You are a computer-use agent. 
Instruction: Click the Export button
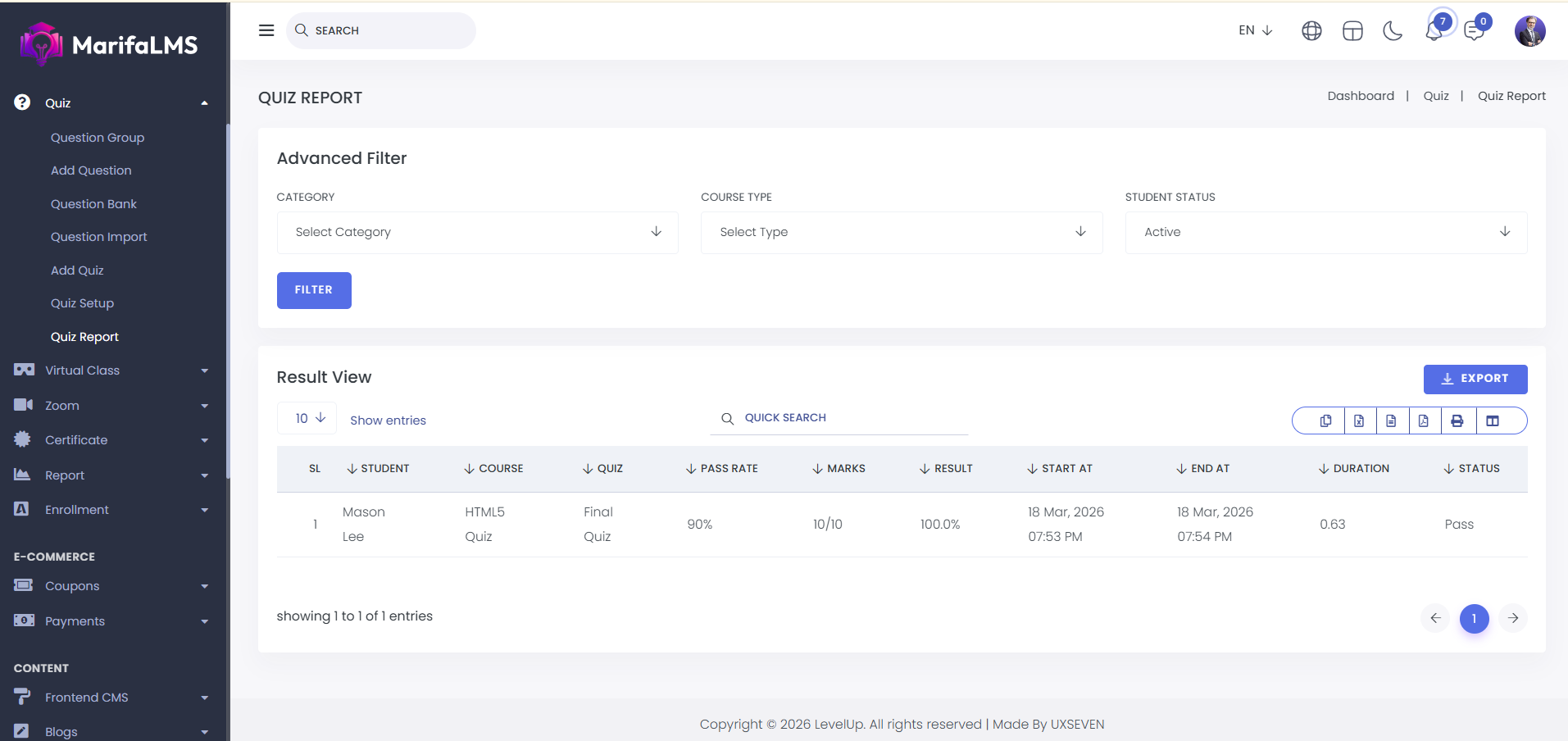pos(1475,379)
